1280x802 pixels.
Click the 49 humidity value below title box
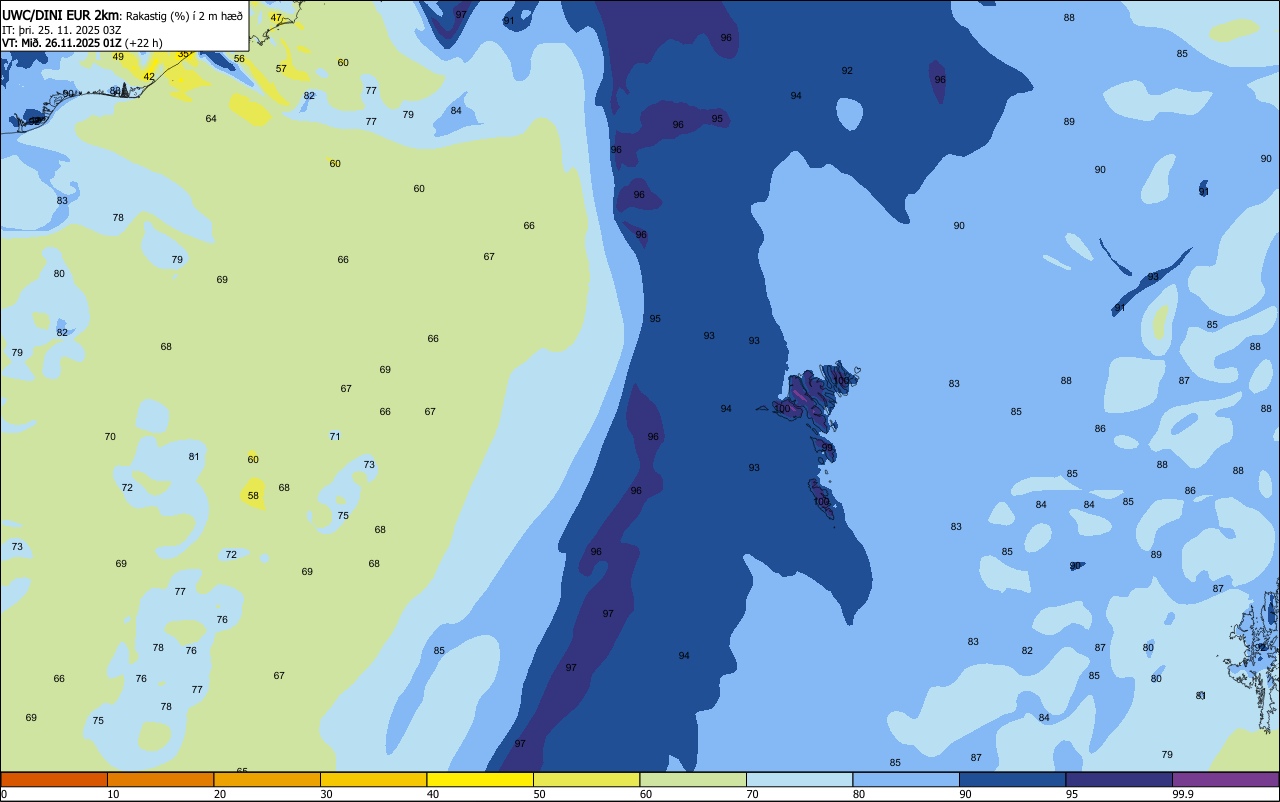(118, 56)
